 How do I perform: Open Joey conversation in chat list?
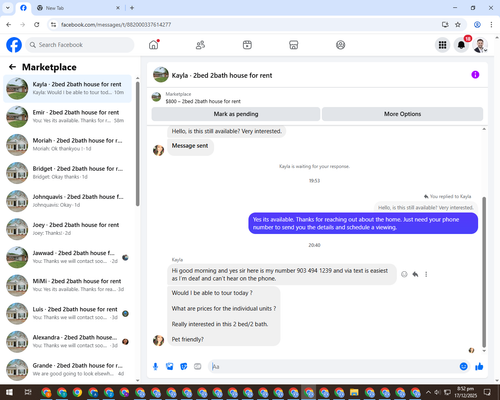coord(67,229)
